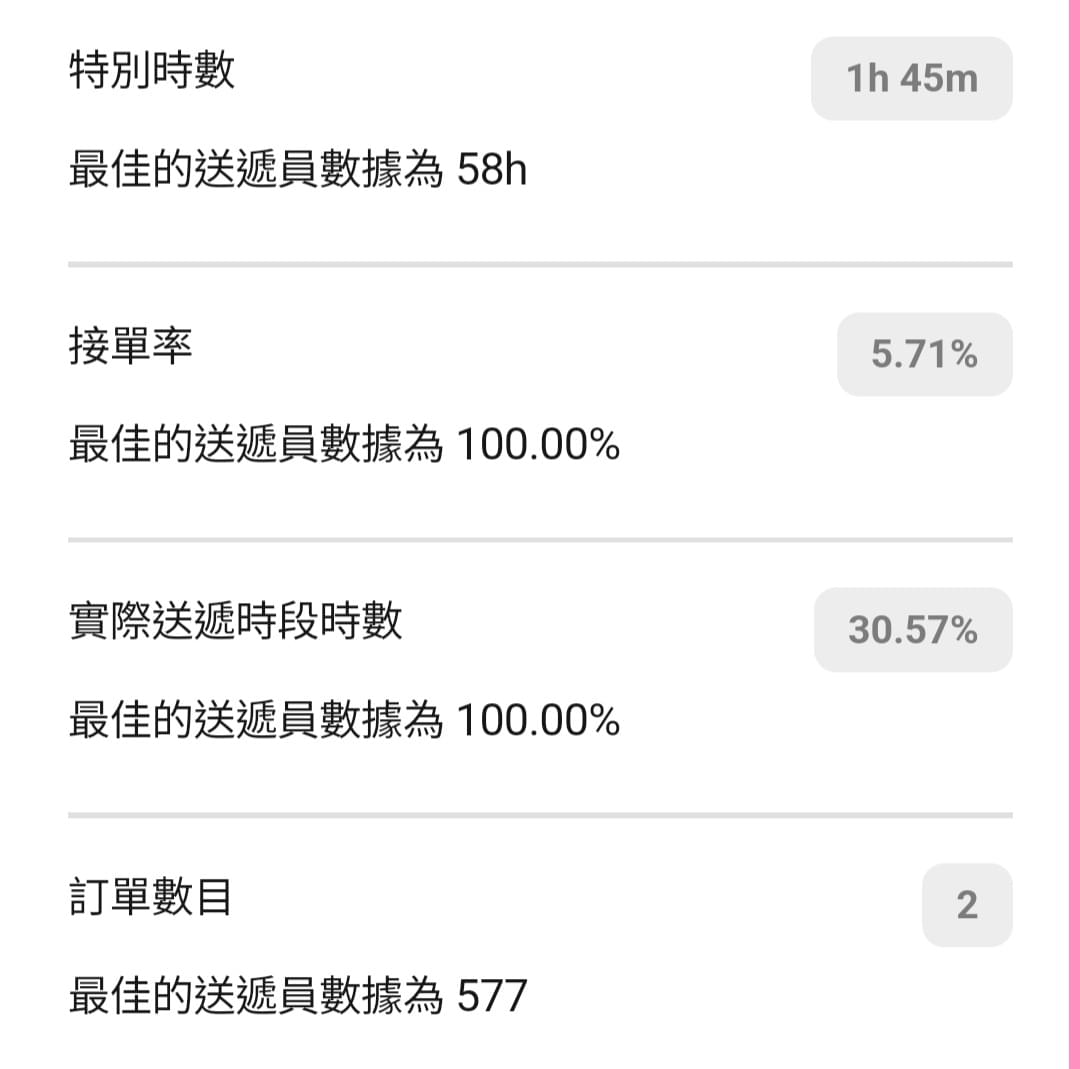Viewport: 1080px width, 1069px height.
Task: Click the divider above 訂單數目 section
Action: tap(540, 816)
